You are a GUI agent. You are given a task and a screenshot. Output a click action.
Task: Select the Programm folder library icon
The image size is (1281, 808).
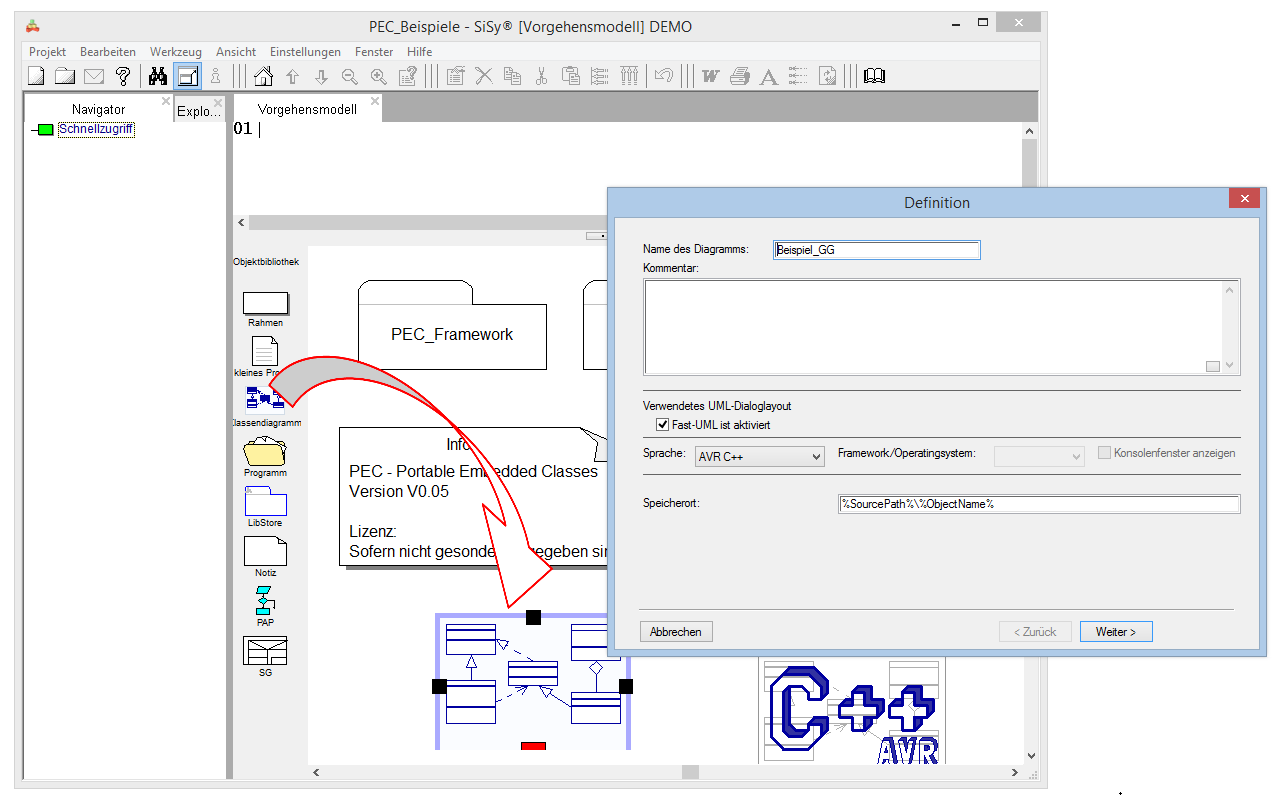click(x=265, y=452)
